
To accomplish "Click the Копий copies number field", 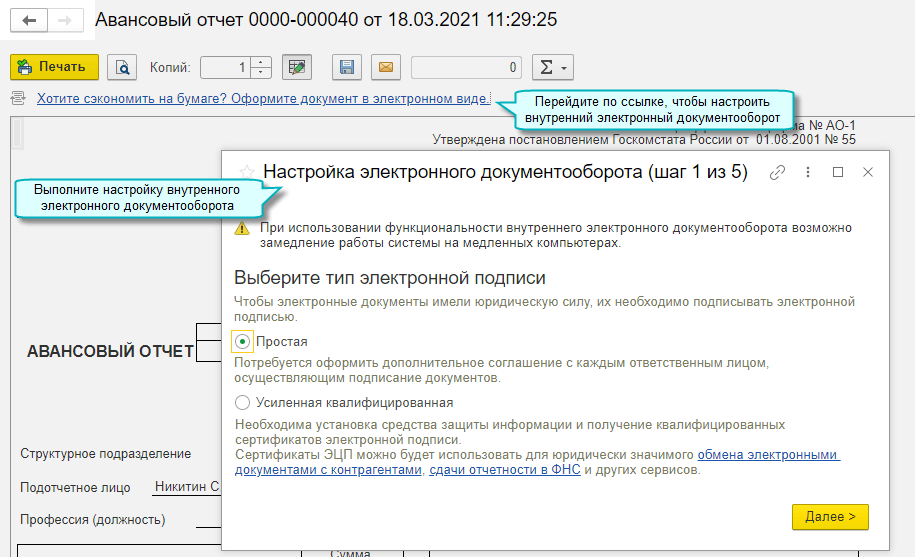I will 226,67.
